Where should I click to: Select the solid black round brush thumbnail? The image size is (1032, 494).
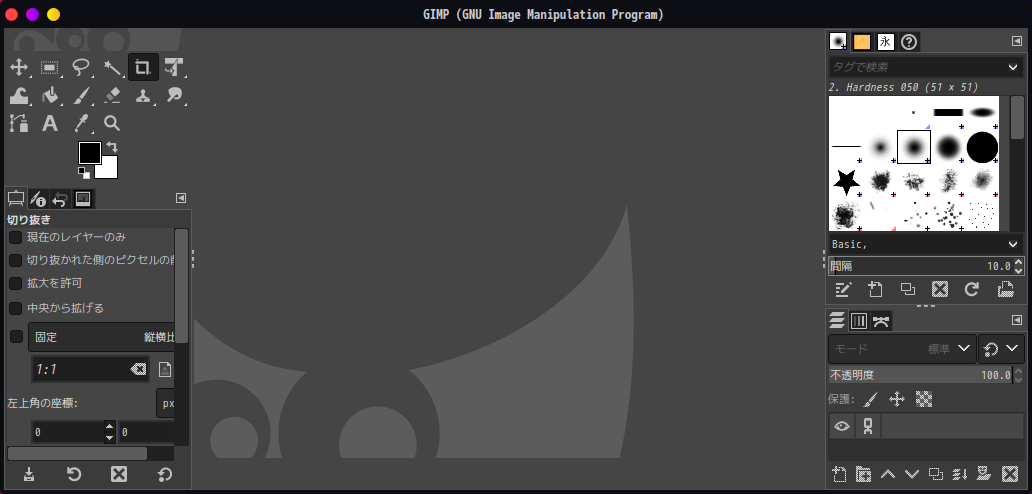tap(982, 147)
